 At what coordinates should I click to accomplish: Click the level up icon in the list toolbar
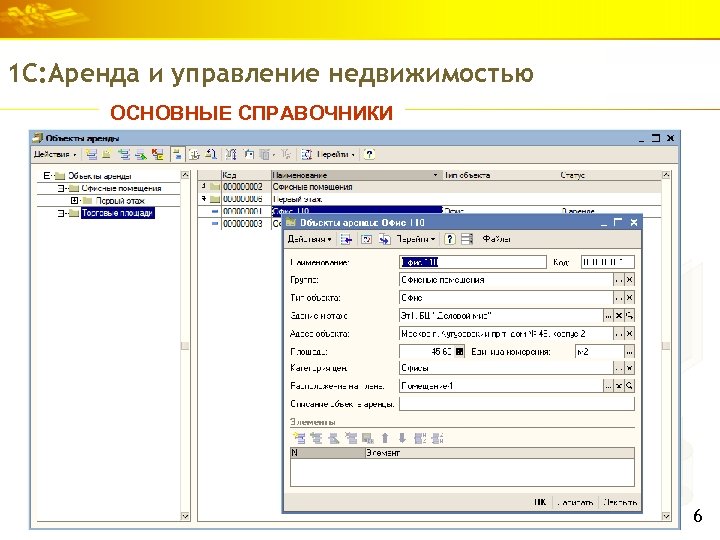tap(211, 154)
